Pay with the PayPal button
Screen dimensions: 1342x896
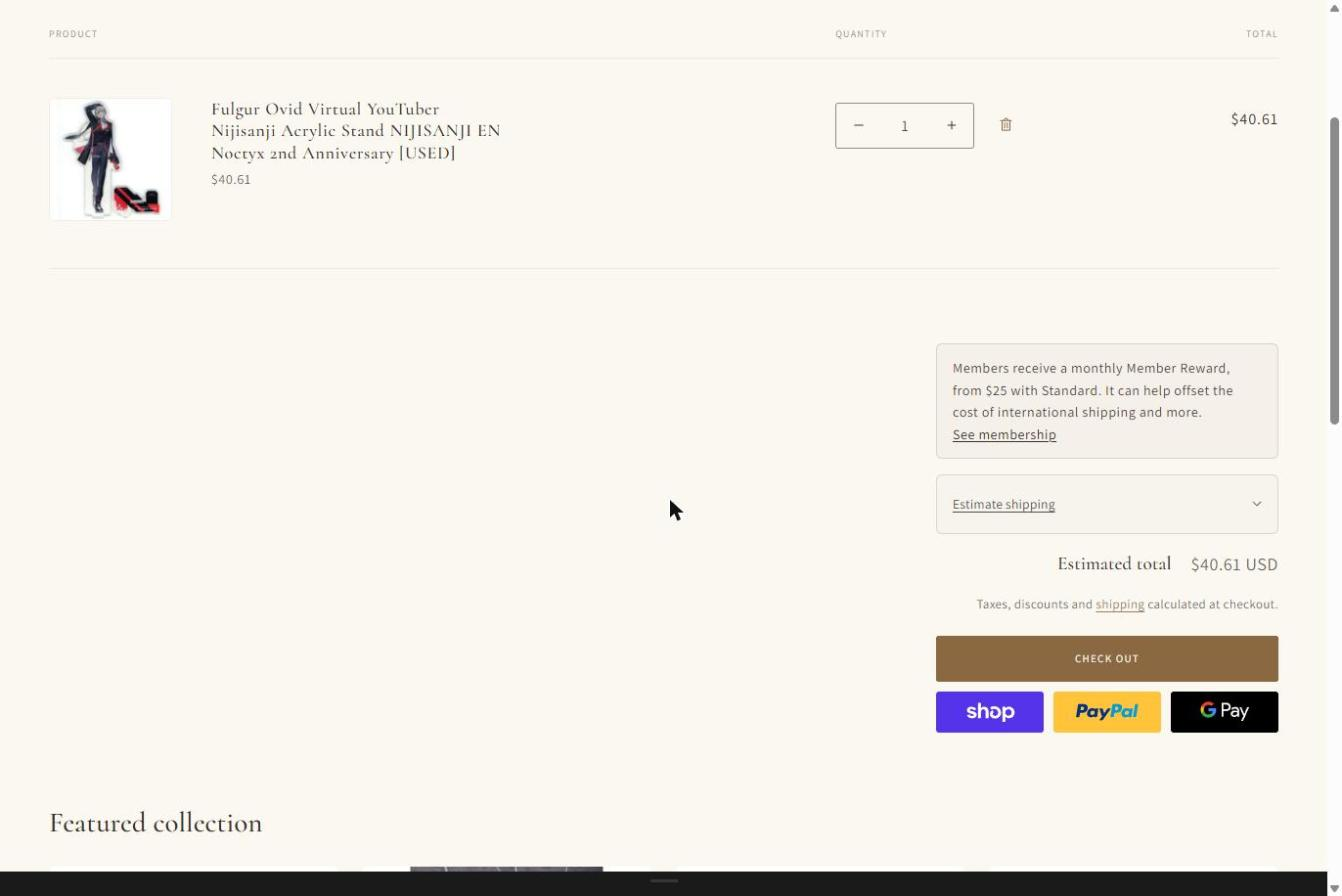(x=1107, y=712)
